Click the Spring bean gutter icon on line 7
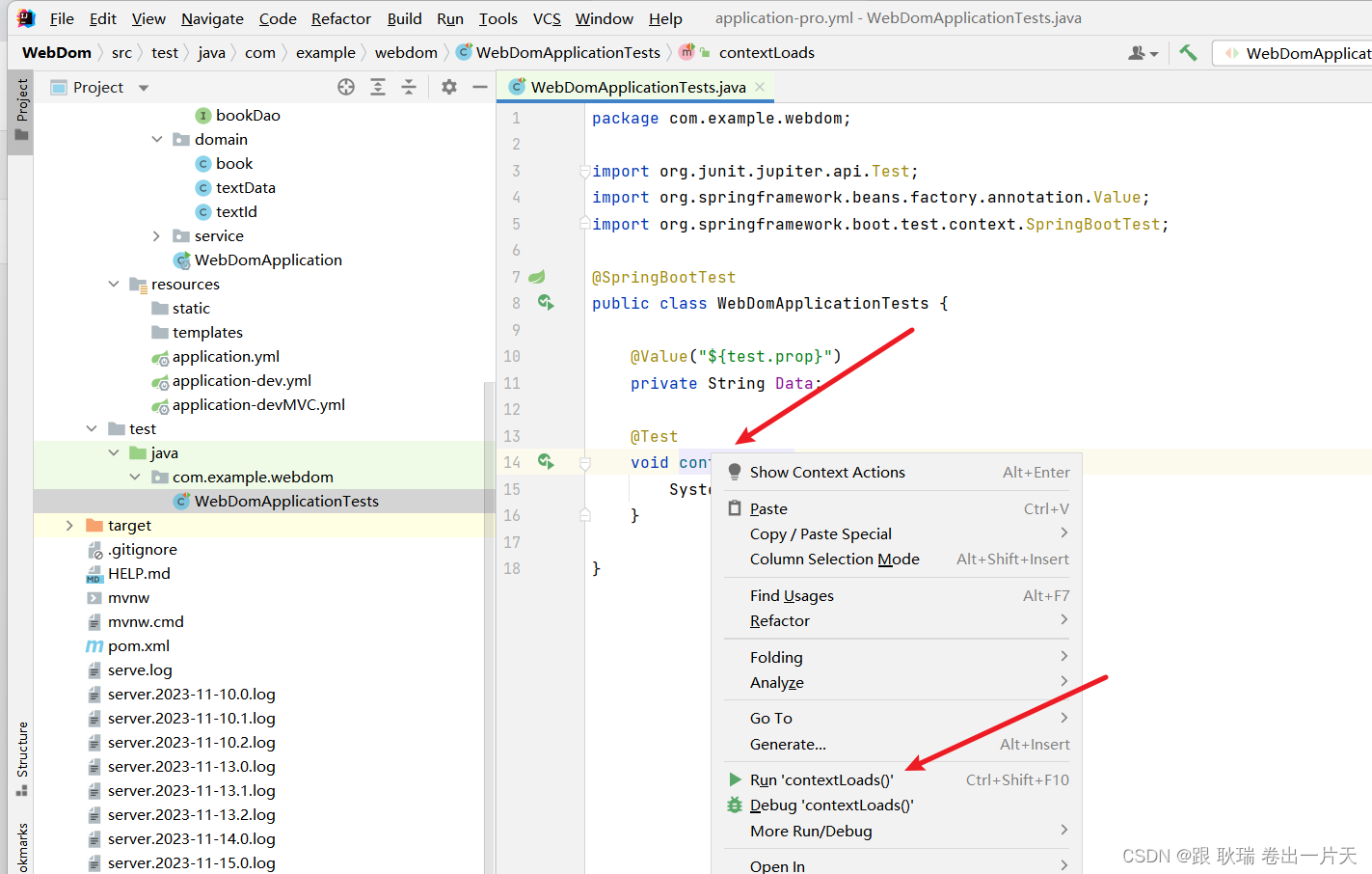The width and height of the screenshot is (1372, 874). click(537, 277)
